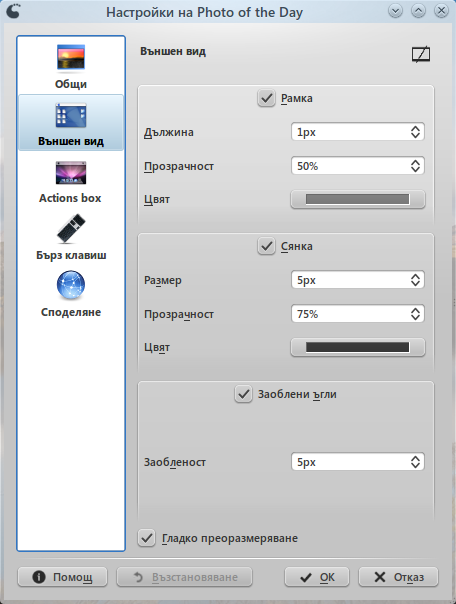Close the settings dialog window

coord(441,11)
